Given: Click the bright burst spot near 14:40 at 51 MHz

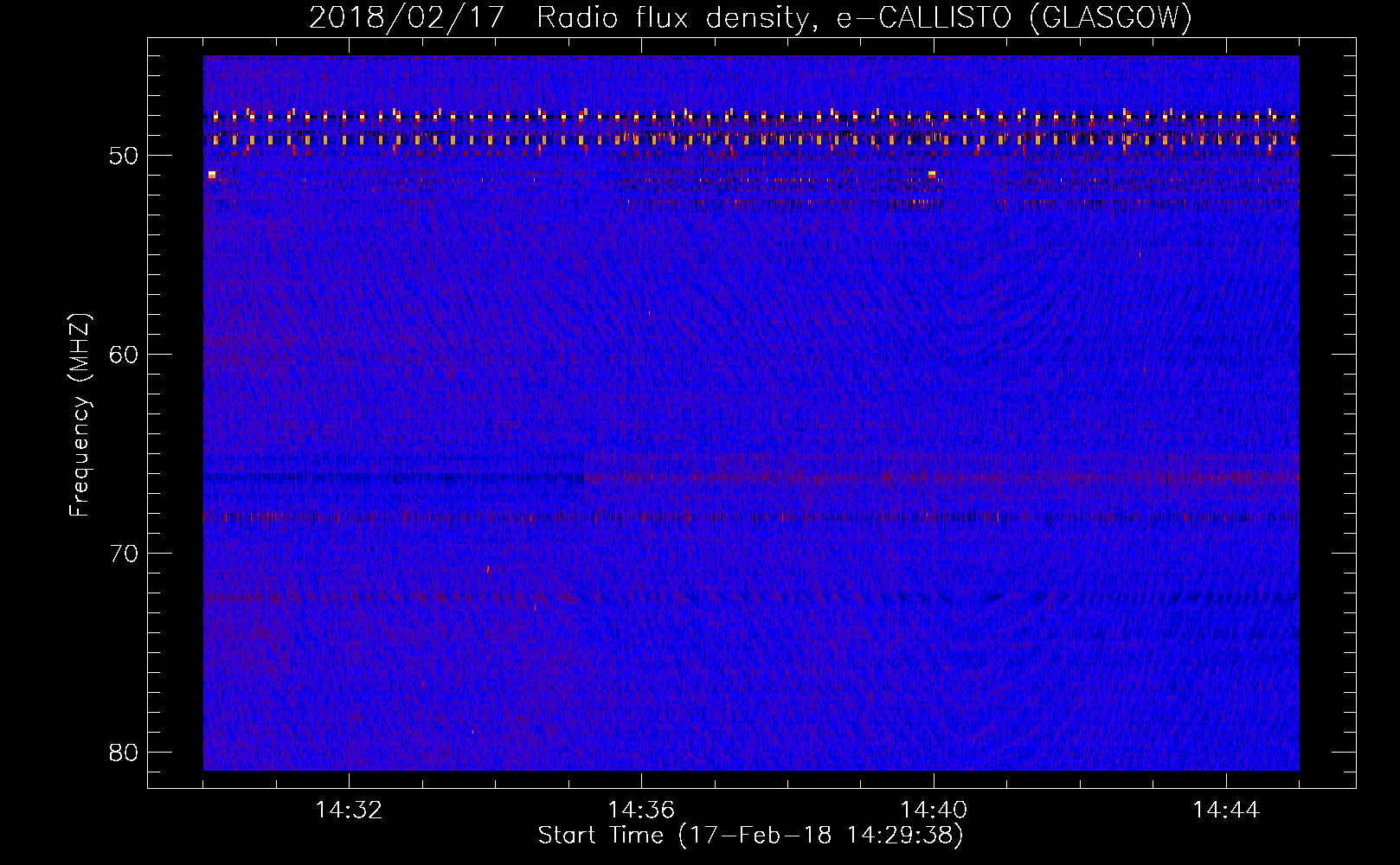Looking at the screenshot, I should (x=932, y=174).
